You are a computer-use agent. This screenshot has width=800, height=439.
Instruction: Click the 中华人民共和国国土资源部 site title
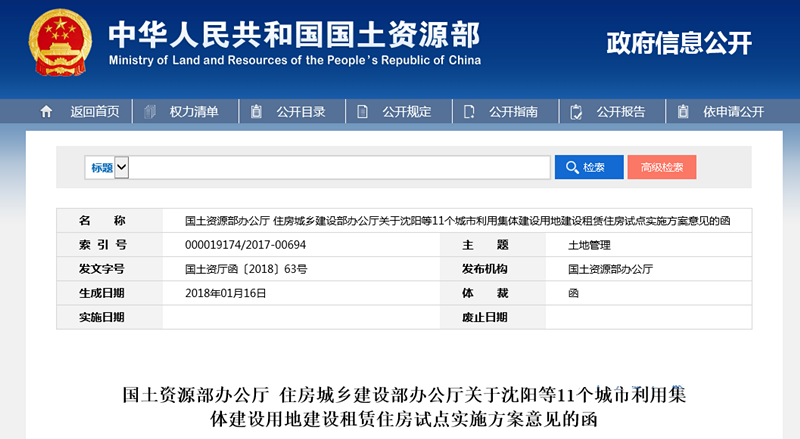pos(294,34)
